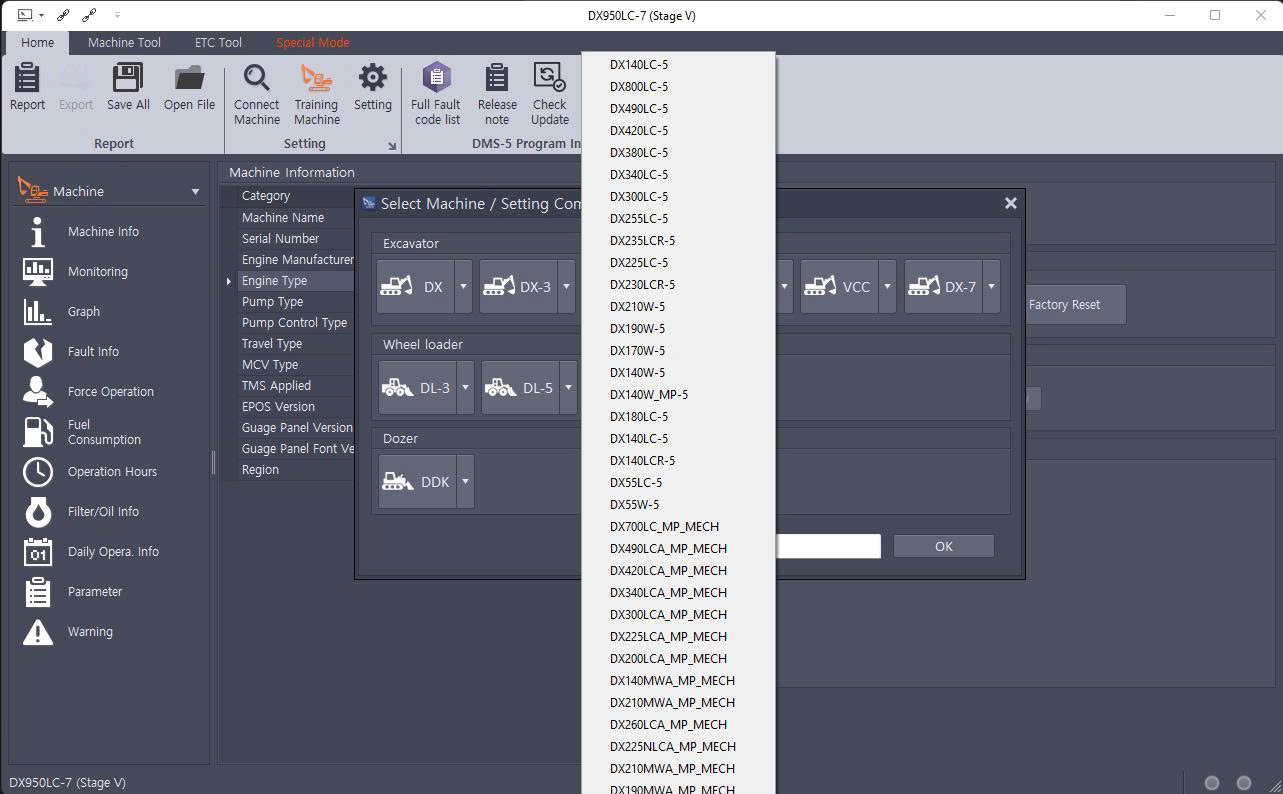The height and width of the screenshot is (794, 1283).
Task: Choose DX700LC_MP_MECH from model list
Action: point(678,527)
